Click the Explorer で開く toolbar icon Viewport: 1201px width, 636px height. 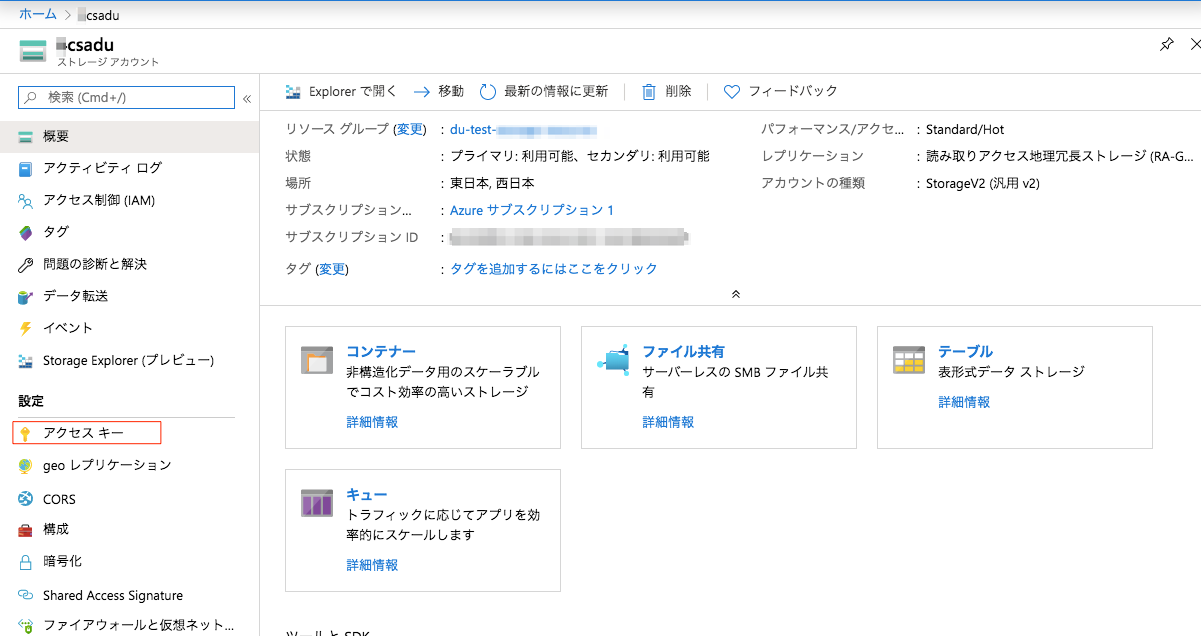point(293,92)
